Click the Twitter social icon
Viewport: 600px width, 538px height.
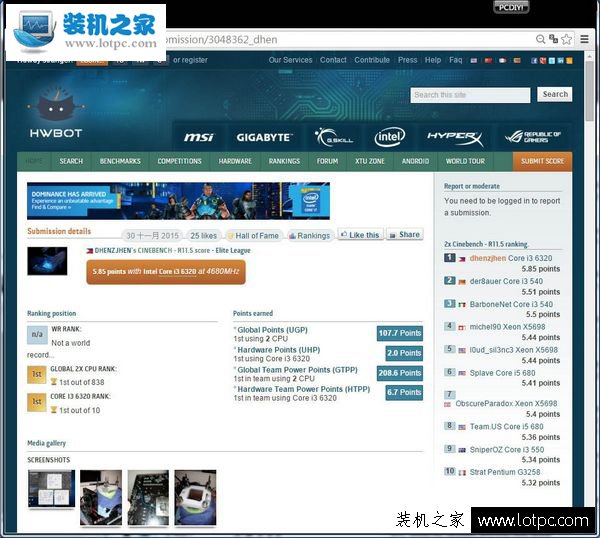[551, 60]
